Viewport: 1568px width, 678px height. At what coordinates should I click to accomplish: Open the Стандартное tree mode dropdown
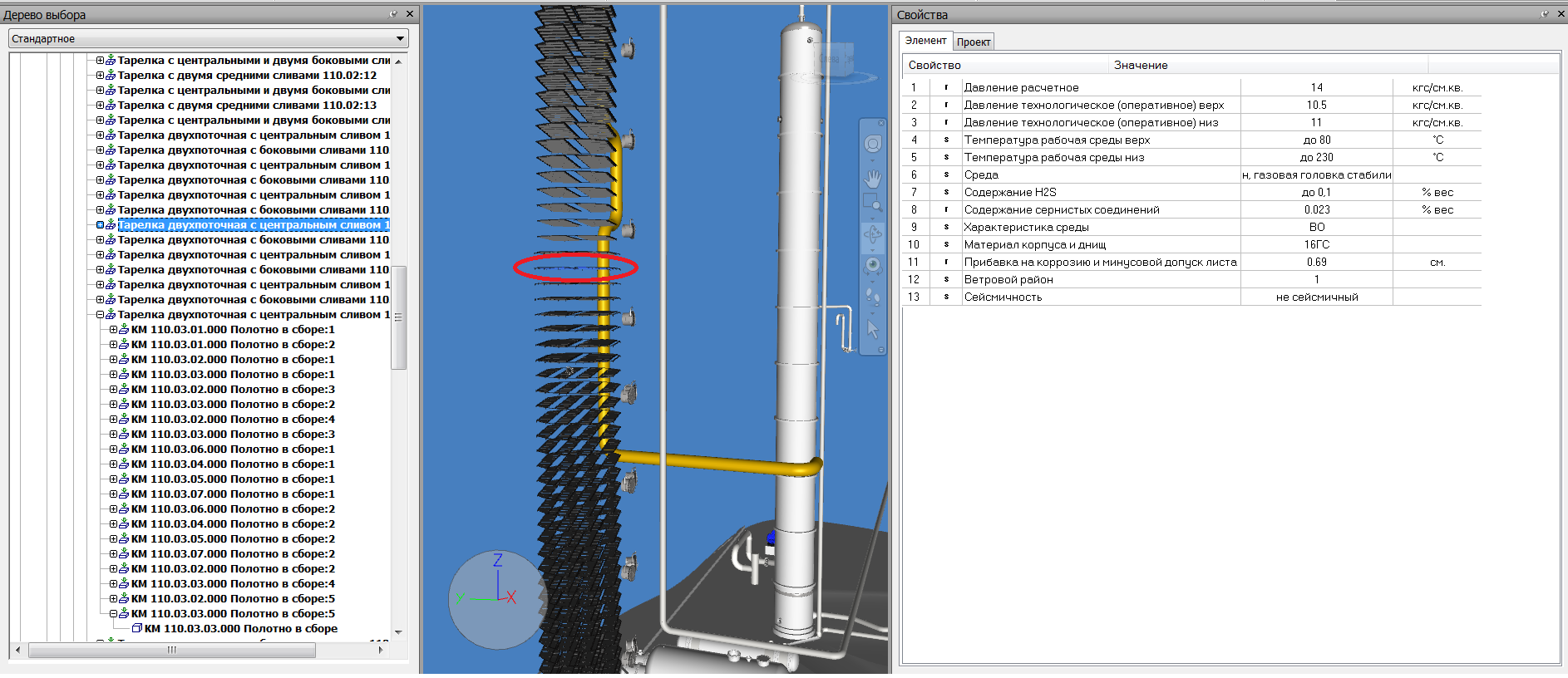[x=400, y=39]
